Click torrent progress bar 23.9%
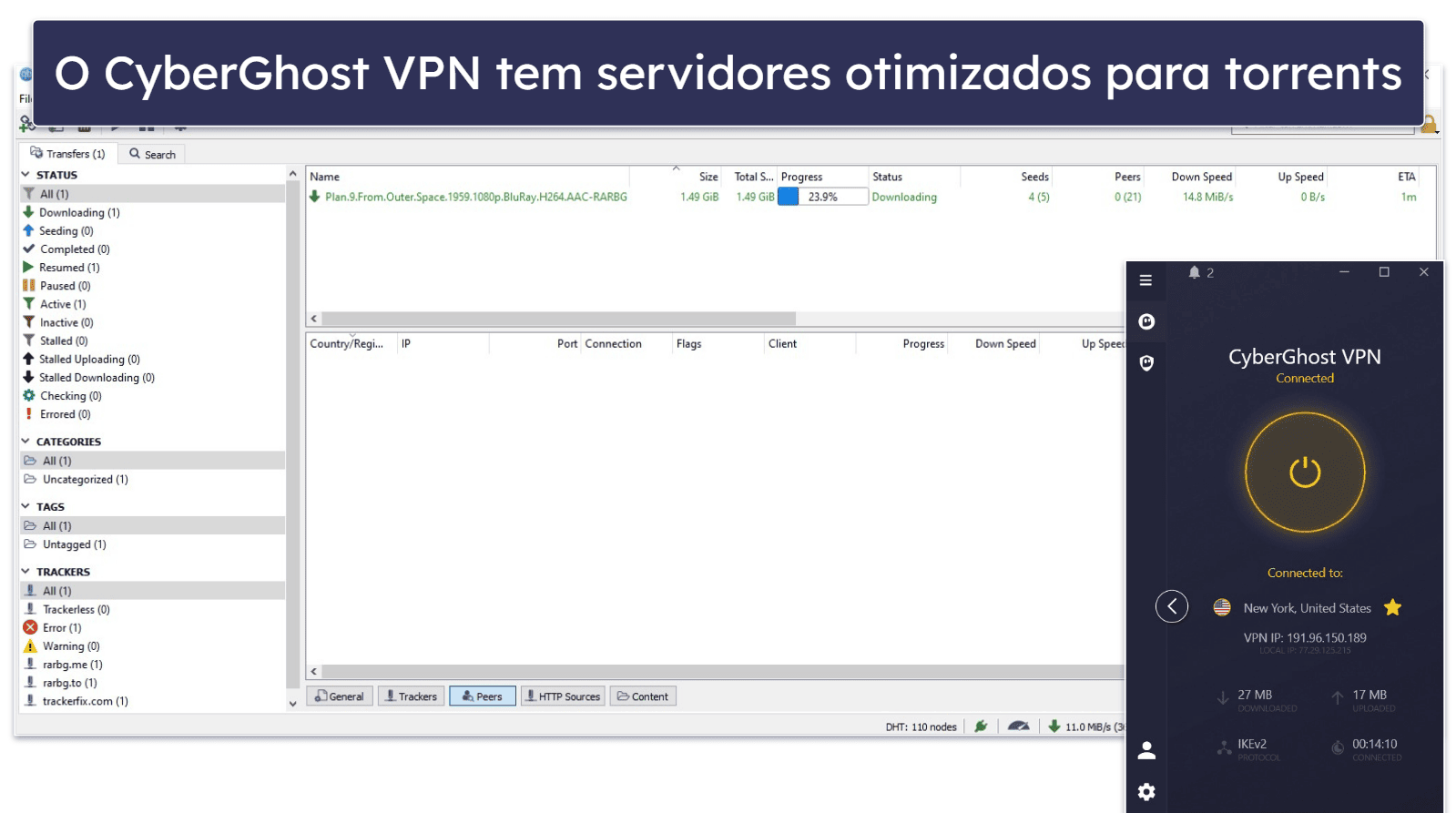1456x813 pixels. point(822,197)
